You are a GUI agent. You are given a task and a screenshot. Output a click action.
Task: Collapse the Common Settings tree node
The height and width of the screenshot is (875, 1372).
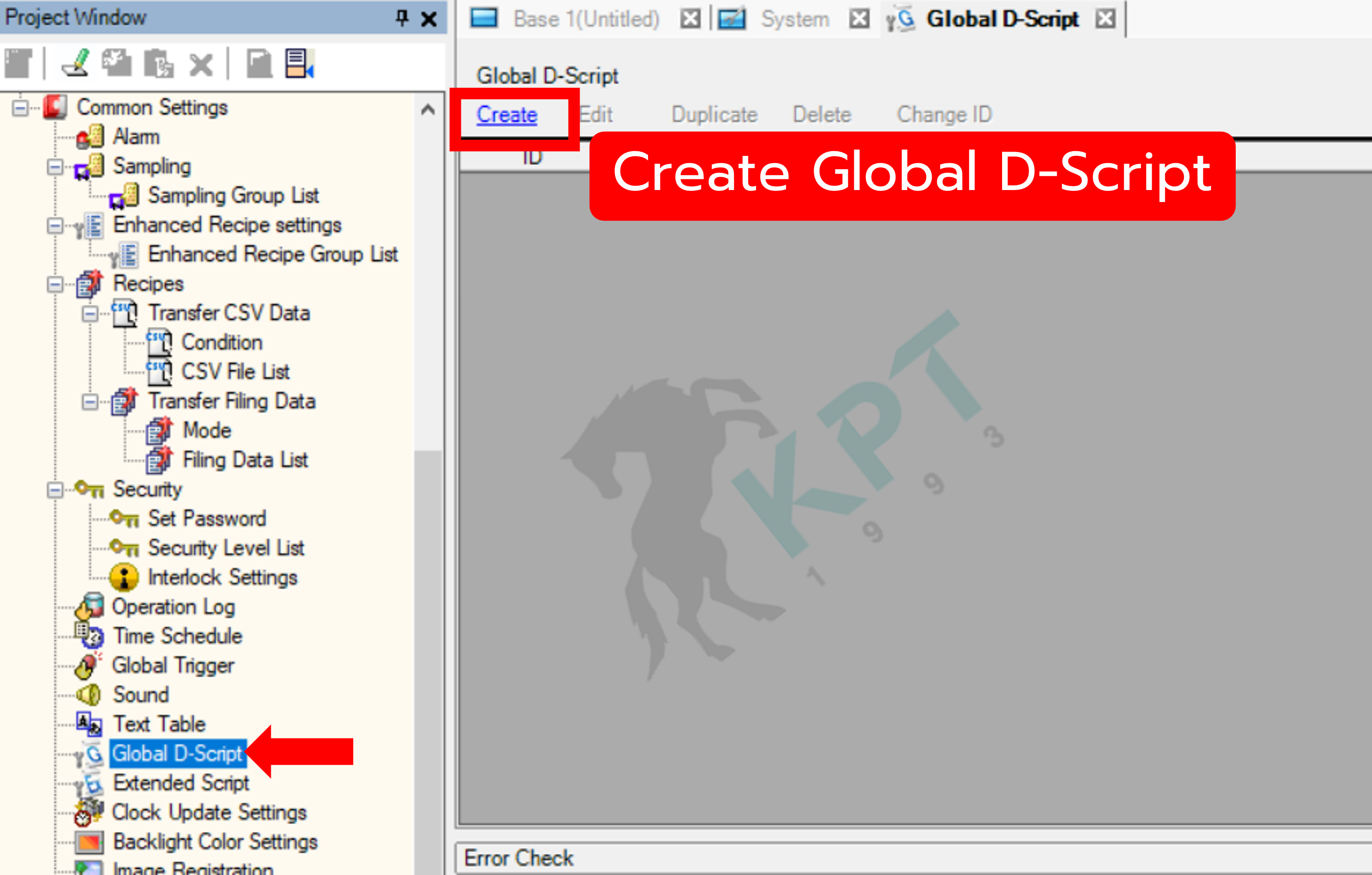[x=21, y=108]
